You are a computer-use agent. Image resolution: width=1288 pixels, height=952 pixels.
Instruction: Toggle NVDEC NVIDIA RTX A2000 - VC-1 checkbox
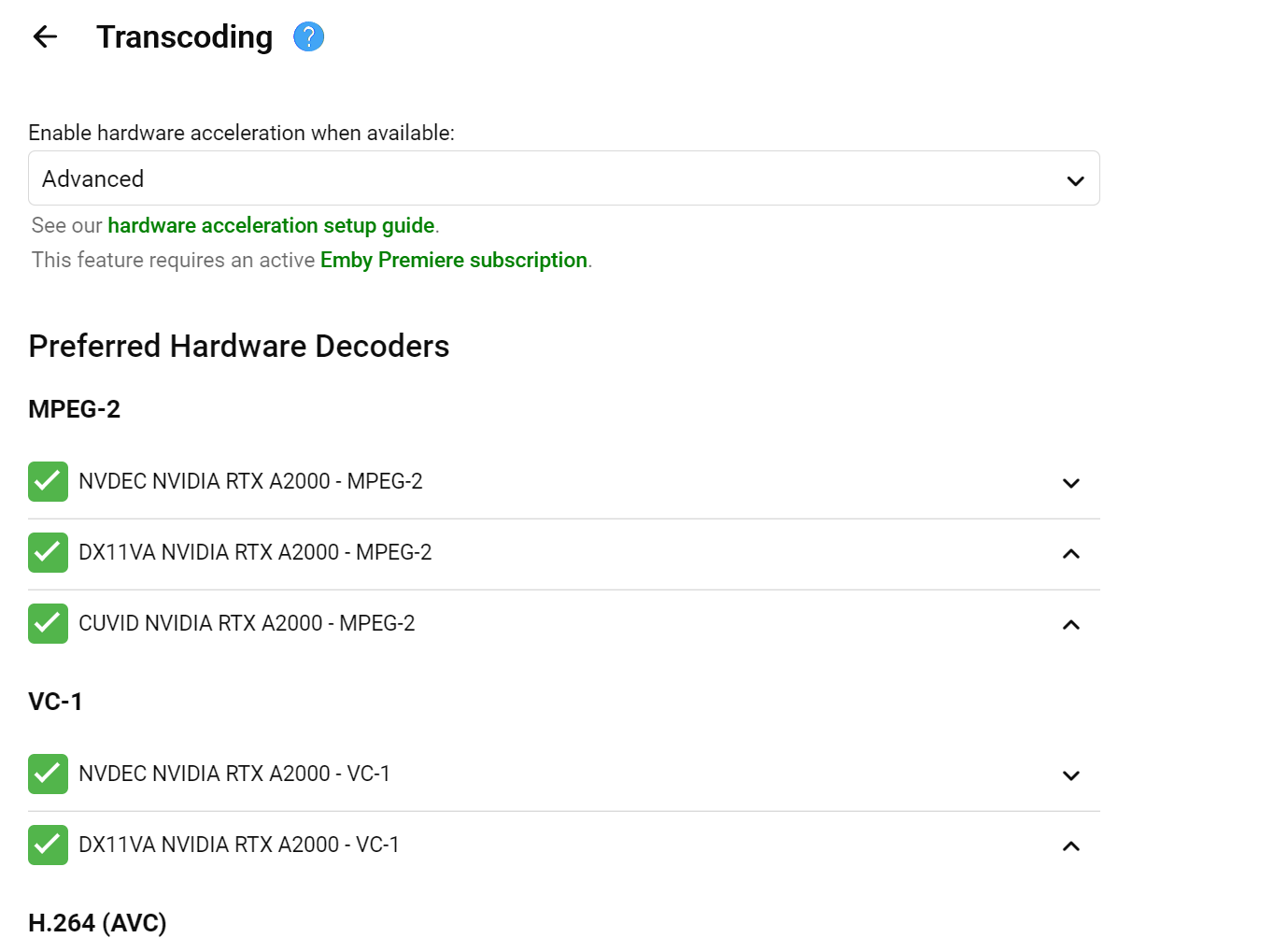tap(48, 774)
